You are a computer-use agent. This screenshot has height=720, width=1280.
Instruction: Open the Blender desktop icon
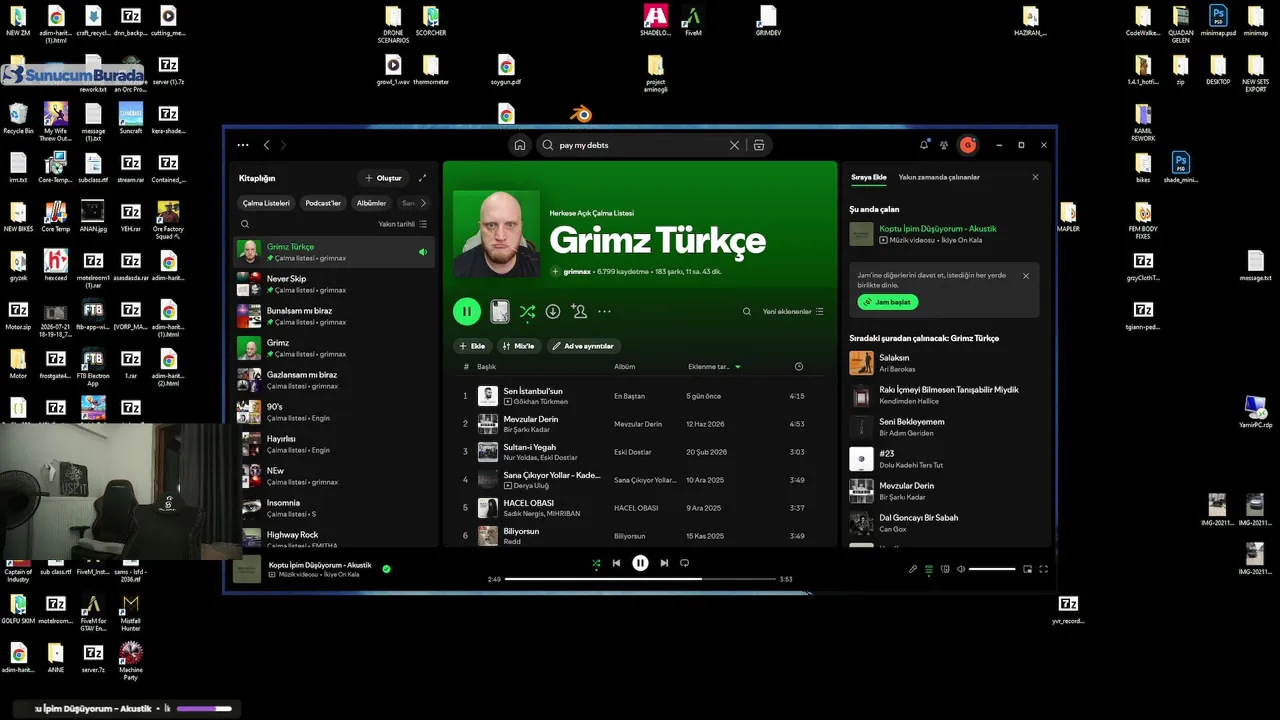click(580, 115)
